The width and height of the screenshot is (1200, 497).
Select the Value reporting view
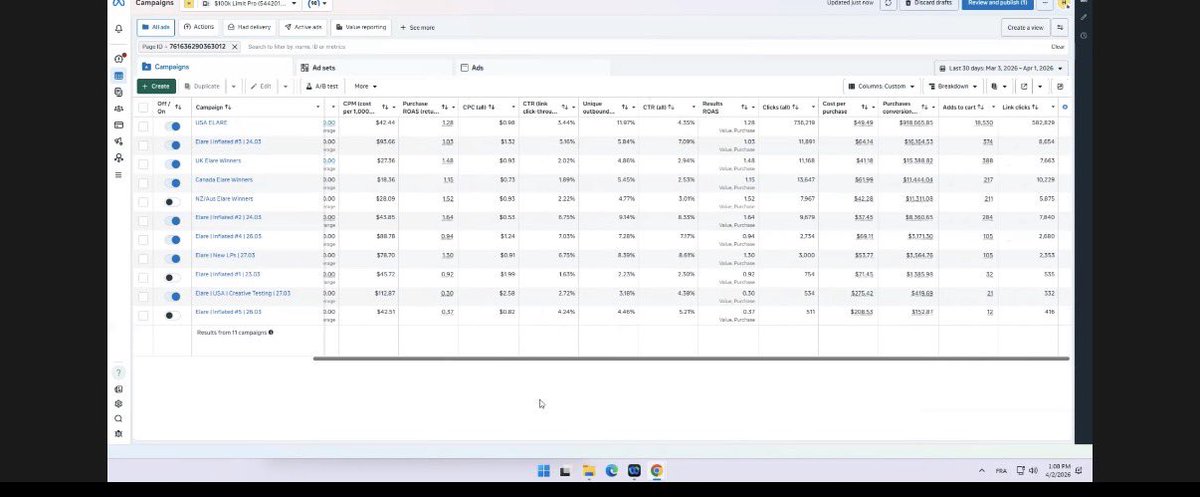(x=362, y=27)
